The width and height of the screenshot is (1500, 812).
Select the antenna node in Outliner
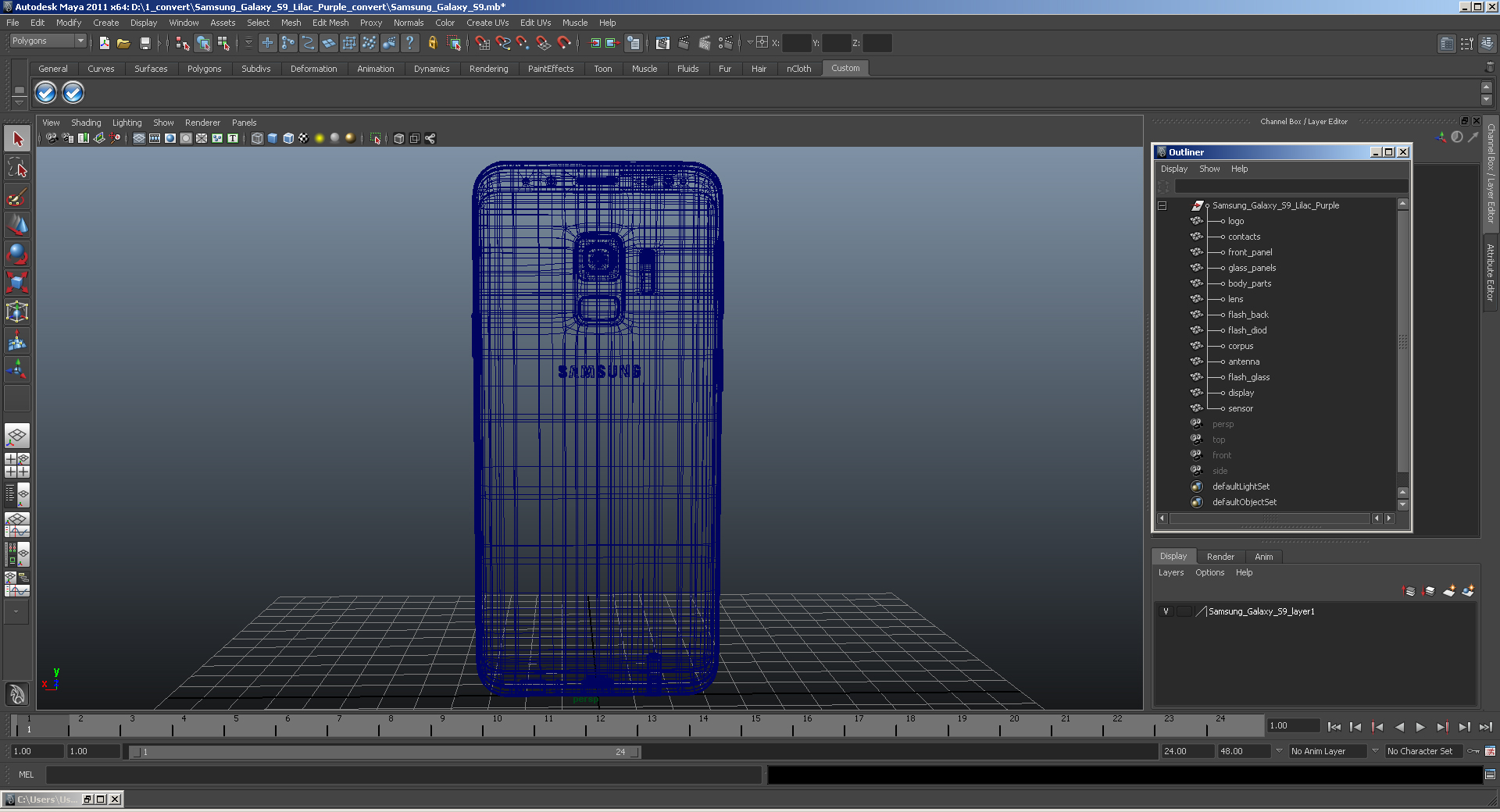click(x=1244, y=361)
